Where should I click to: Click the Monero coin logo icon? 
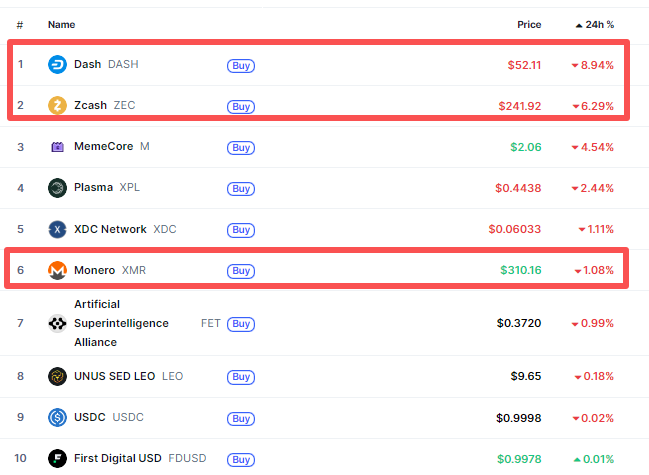[x=57, y=270]
